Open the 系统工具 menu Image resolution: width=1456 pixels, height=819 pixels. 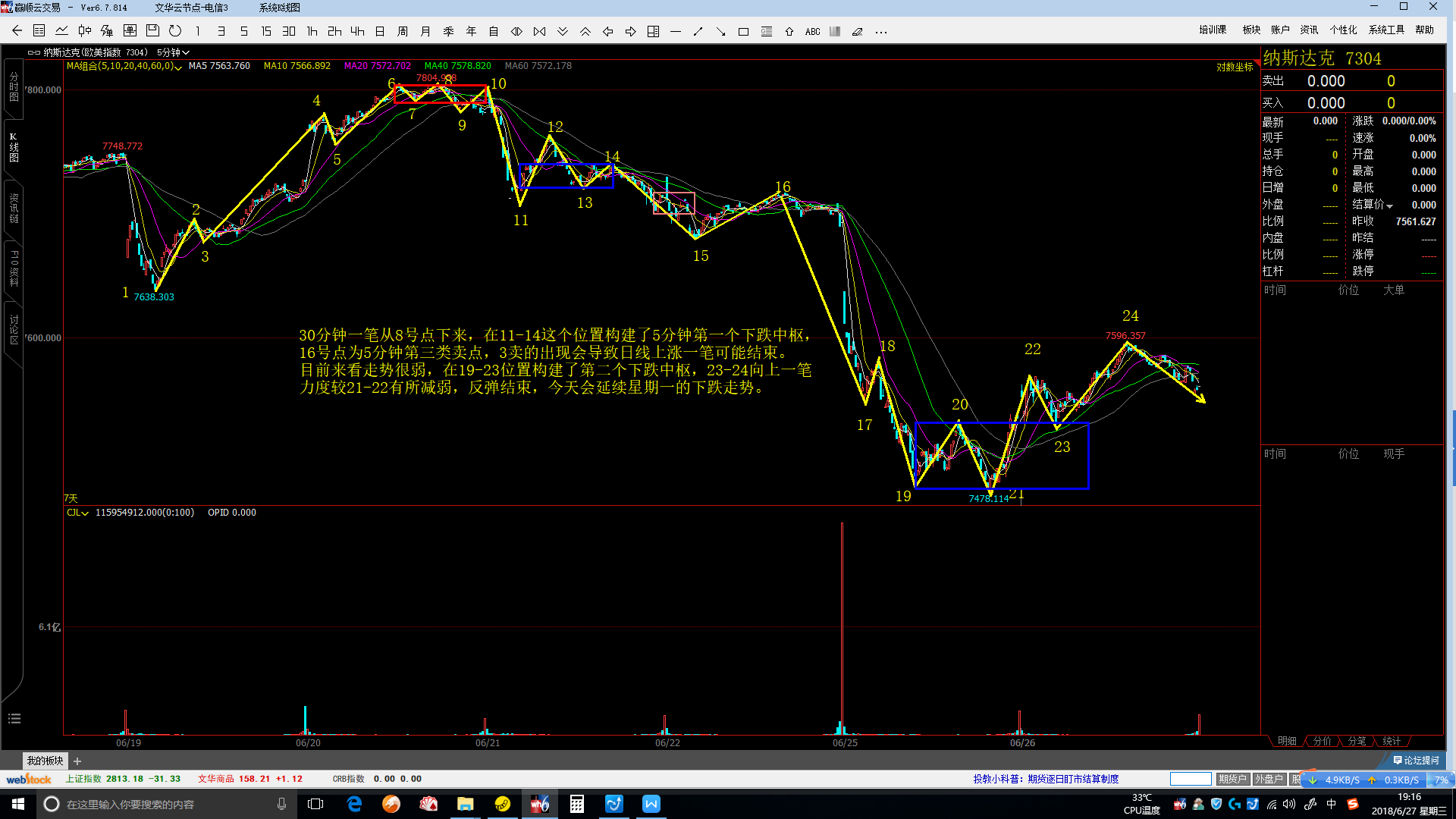coord(1386,30)
